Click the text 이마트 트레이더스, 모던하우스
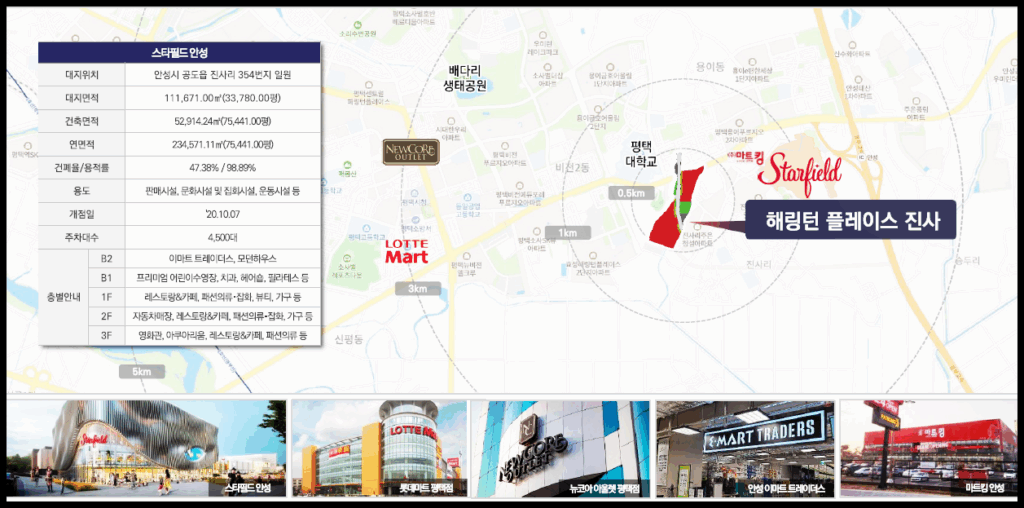This screenshot has height=508, width=1024. click(x=223, y=259)
